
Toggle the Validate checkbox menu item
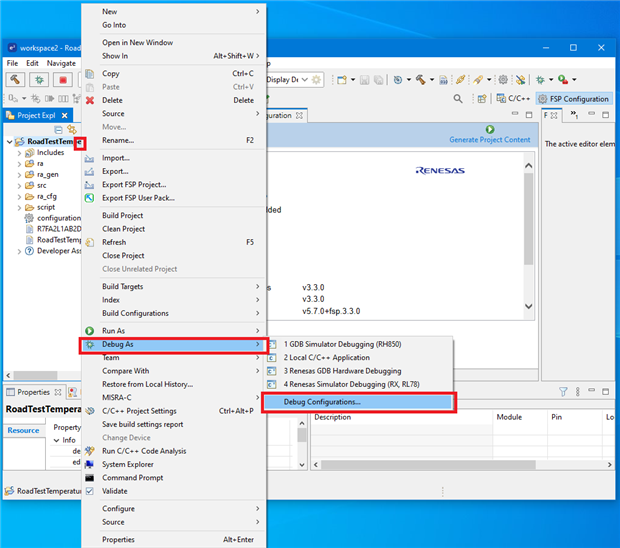pyautogui.click(x=116, y=491)
